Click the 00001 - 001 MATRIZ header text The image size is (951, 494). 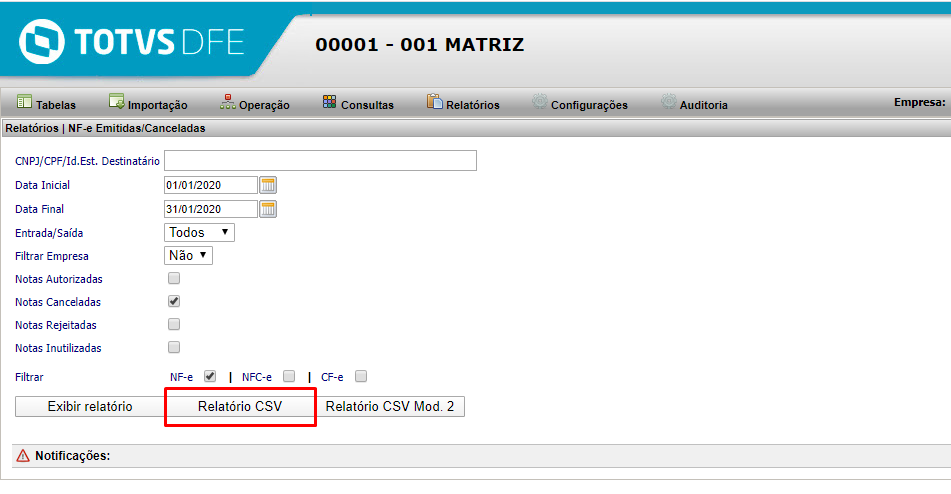pos(420,45)
